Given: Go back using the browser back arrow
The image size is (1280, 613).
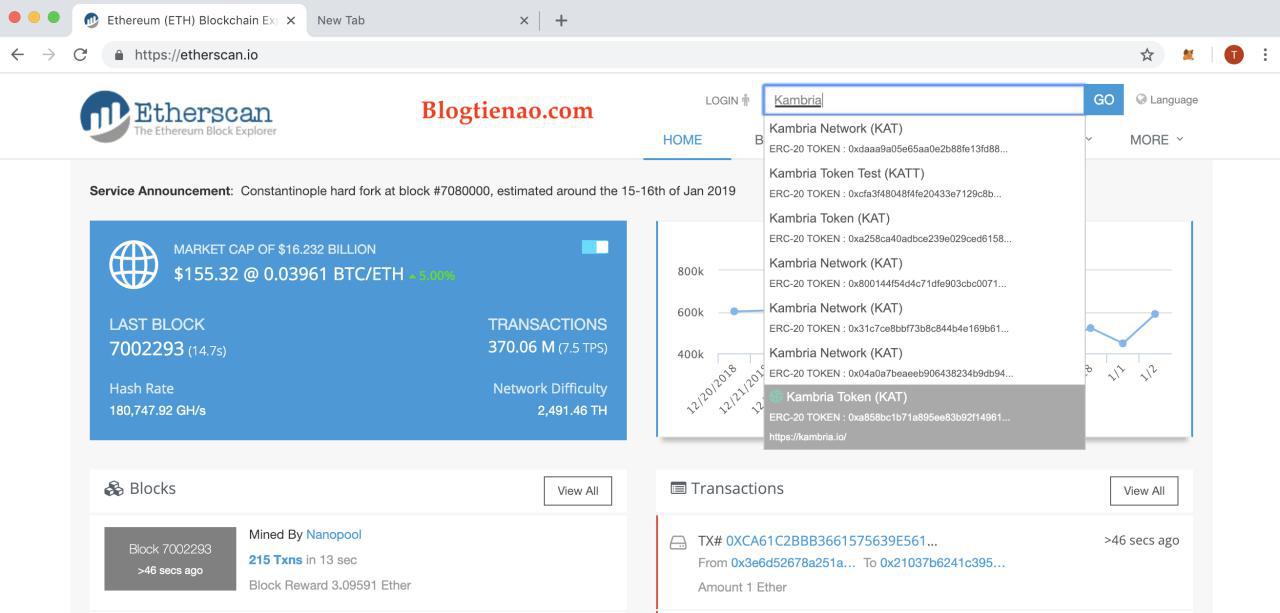Looking at the screenshot, I should [17, 54].
